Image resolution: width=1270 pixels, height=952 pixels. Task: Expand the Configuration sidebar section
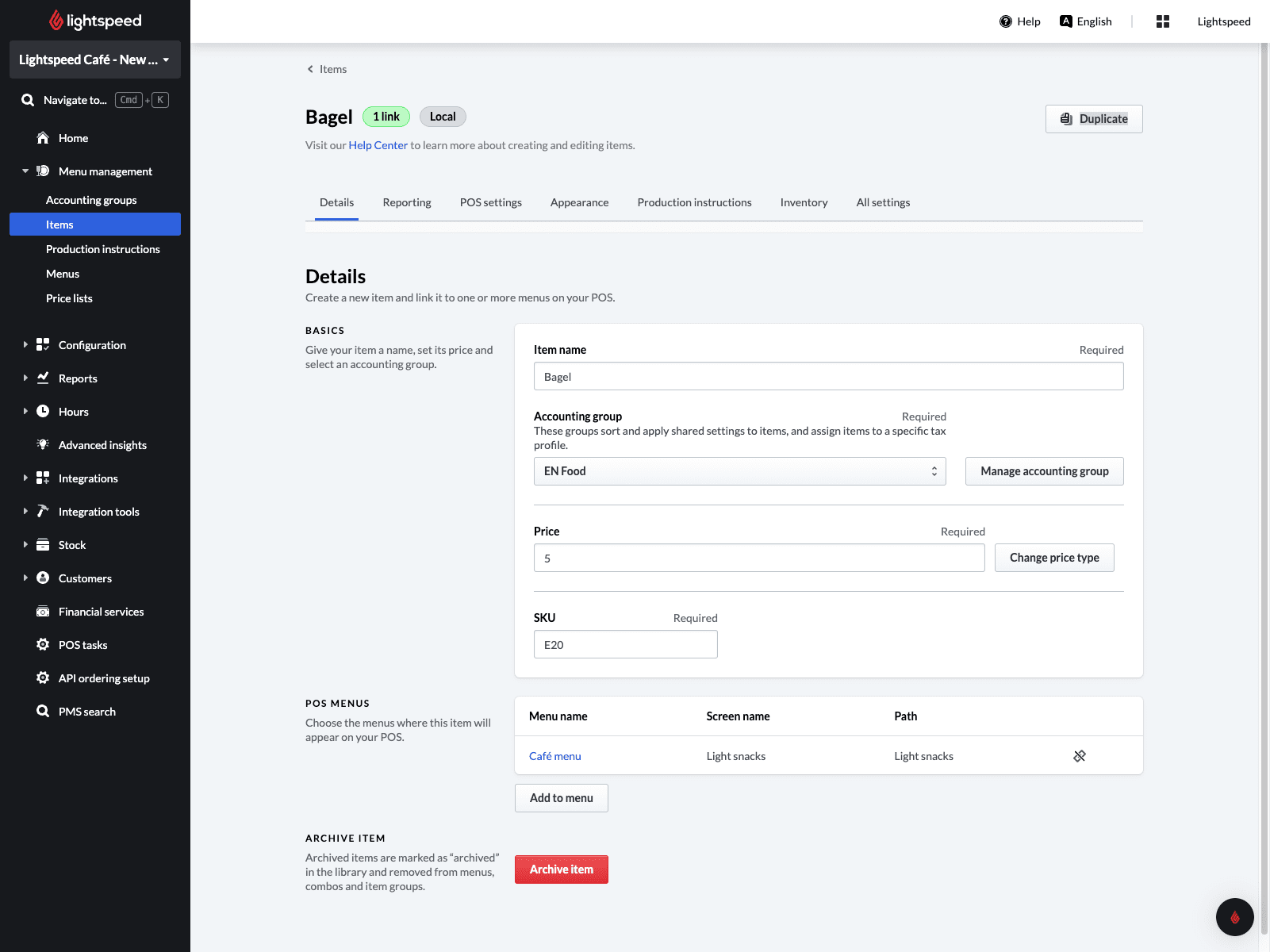25,345
